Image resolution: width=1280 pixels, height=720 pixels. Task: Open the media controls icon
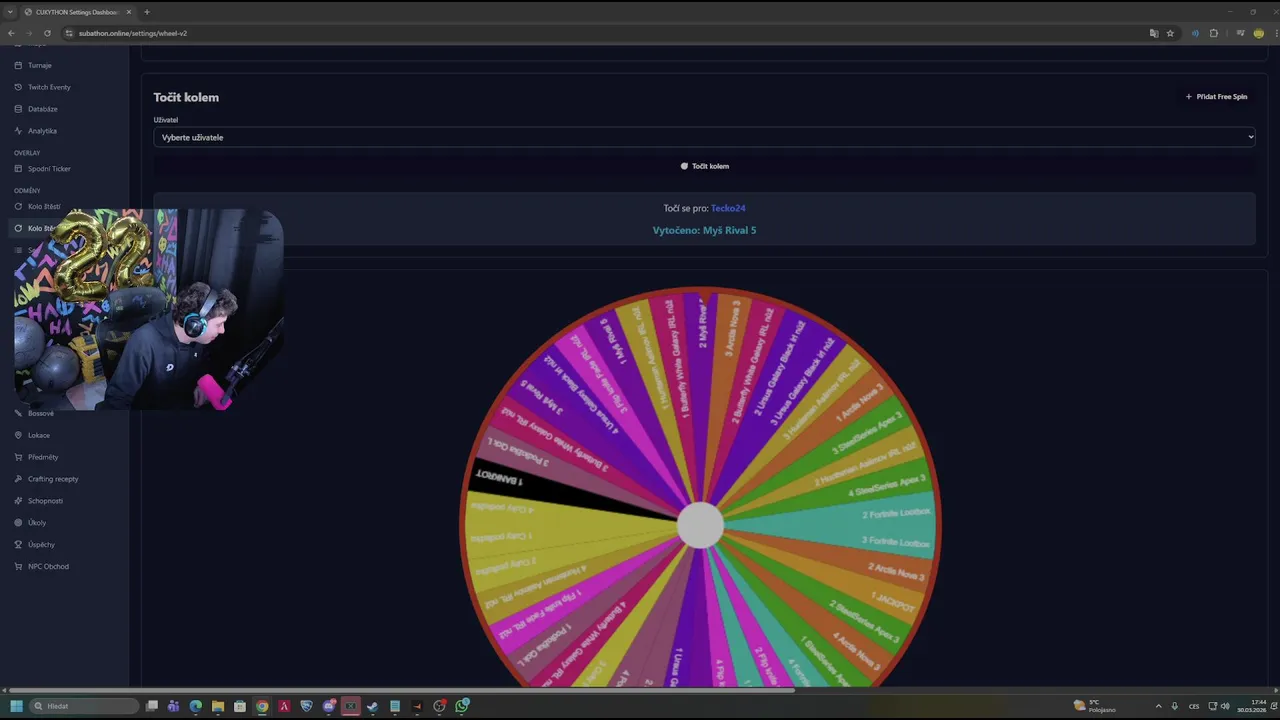coord(1240,33)
